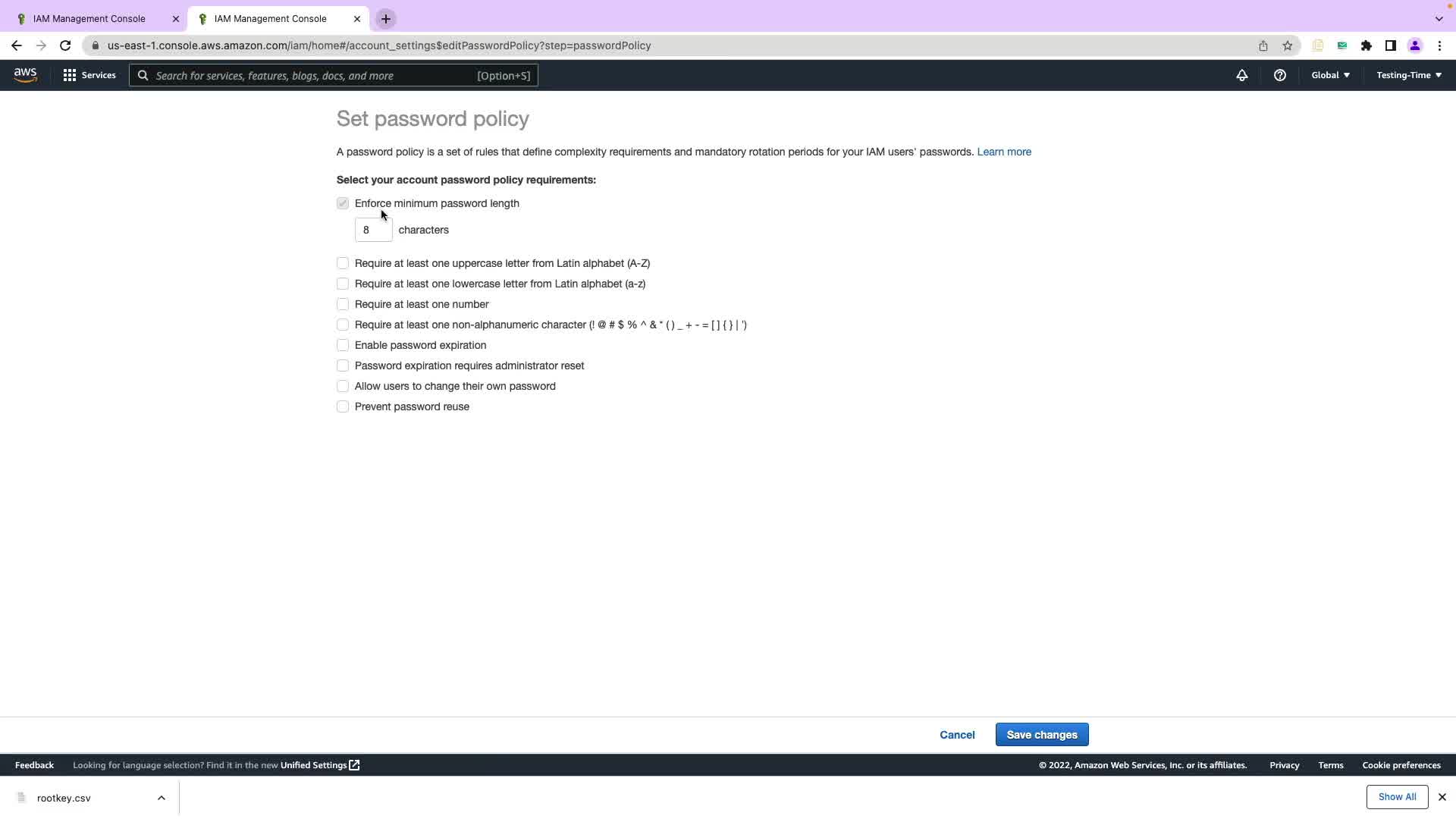Reload the page with refresh icon
The width and height of the screenshot is (1456, 819).
(x=65, y=45)
